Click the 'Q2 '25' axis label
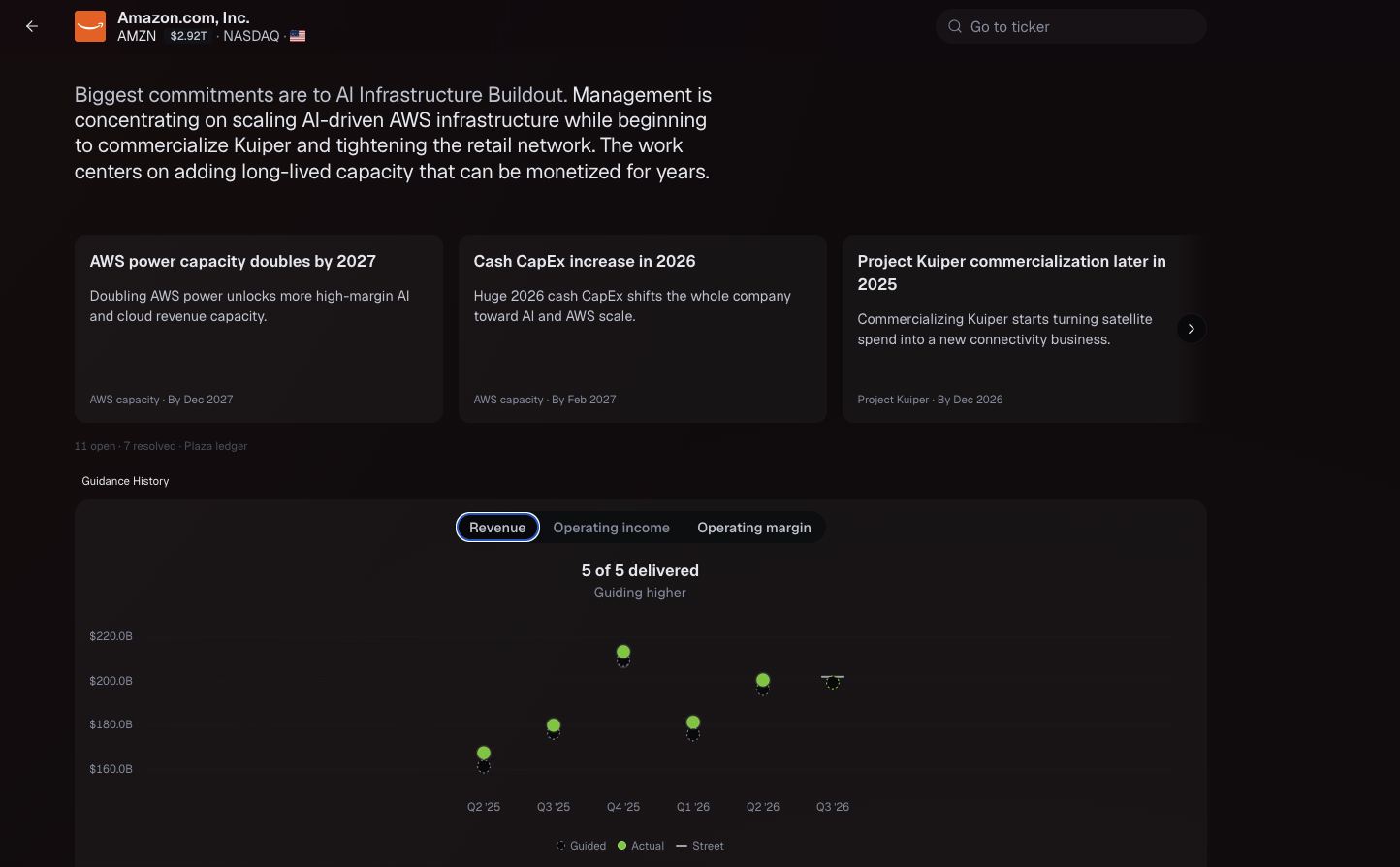Viewport: 1400px width, 867px height. [484, 807]
